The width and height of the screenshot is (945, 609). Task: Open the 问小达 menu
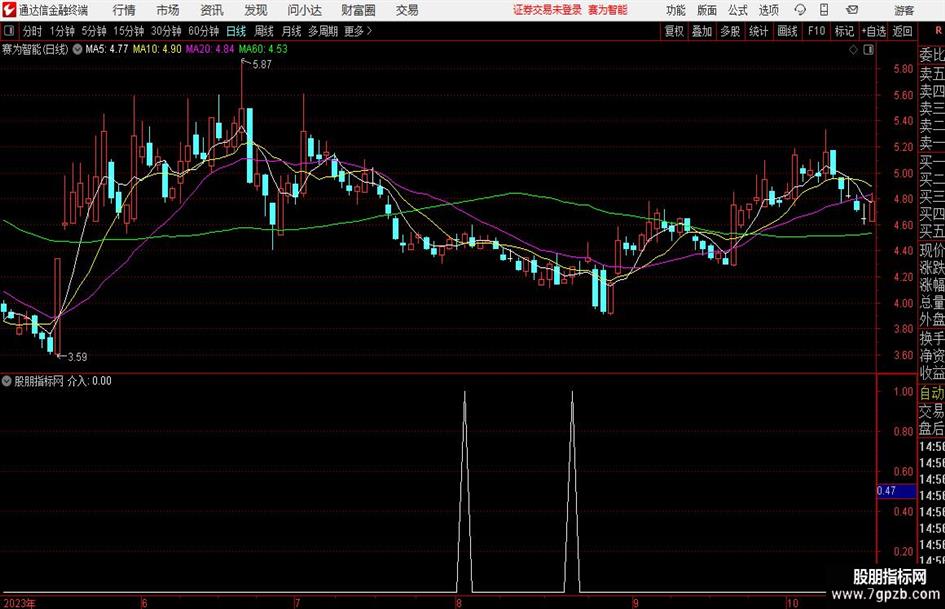304,10
